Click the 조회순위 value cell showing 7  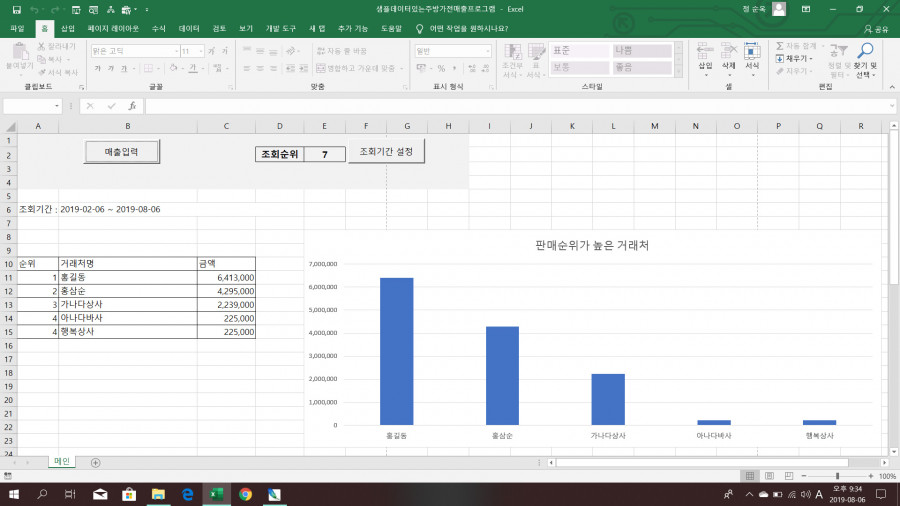point(325,154)
